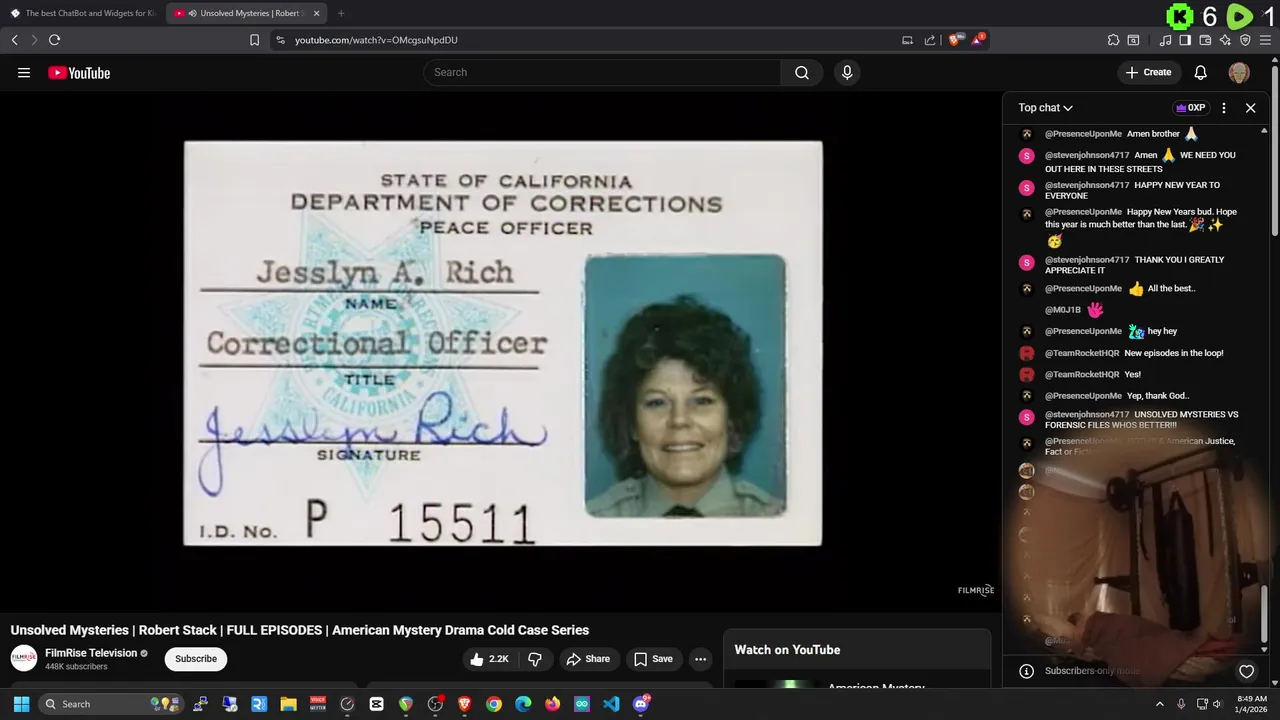Open Brave Rewards triangle icon
This screenshot has width=1280, height=720.
978,40
